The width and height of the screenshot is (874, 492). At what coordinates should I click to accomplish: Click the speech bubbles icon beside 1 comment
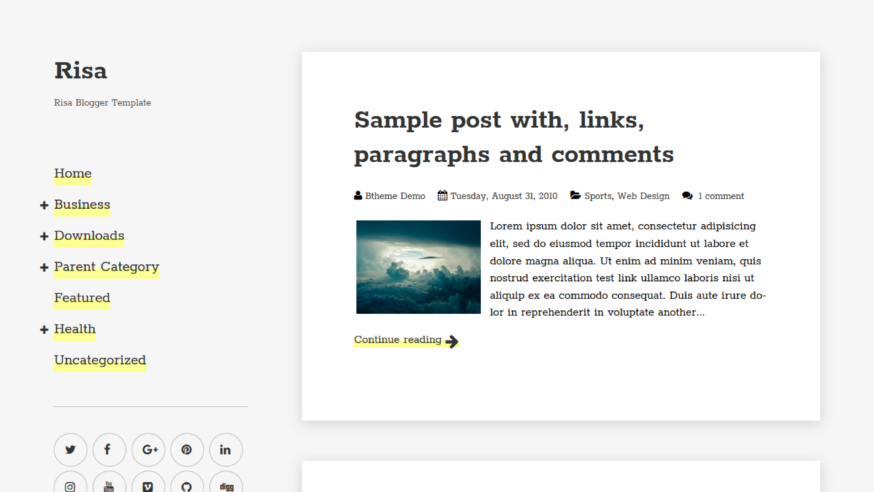tap(687, 196)
